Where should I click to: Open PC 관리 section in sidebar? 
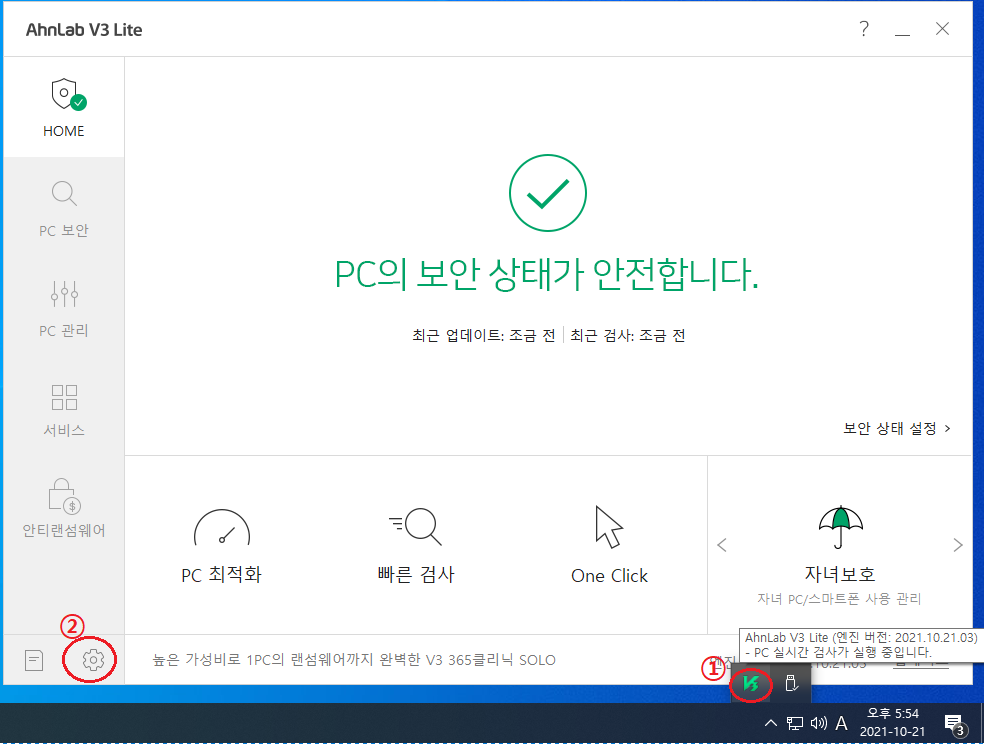[63, 308]
